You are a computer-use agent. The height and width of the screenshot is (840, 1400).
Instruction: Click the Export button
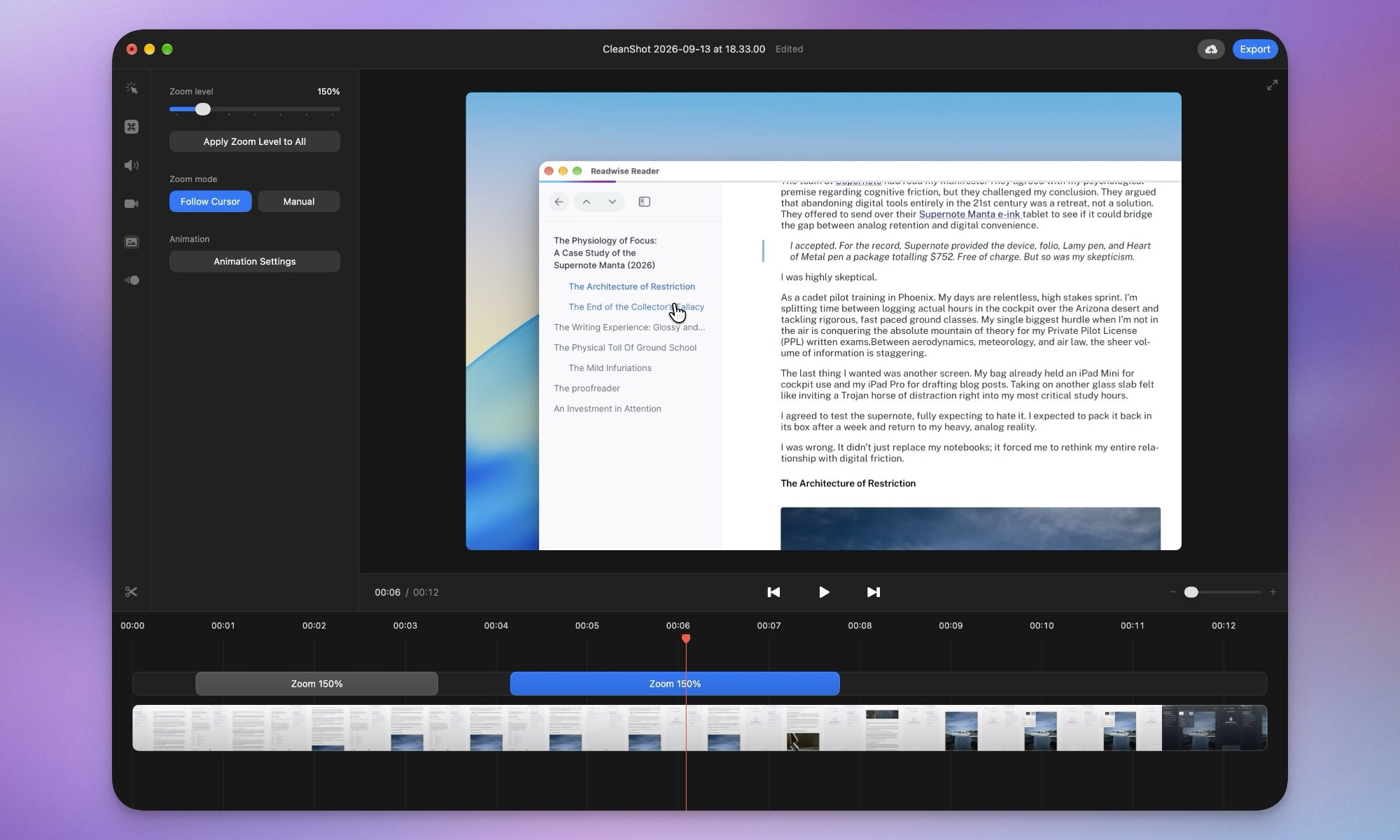pos(1255,49)
